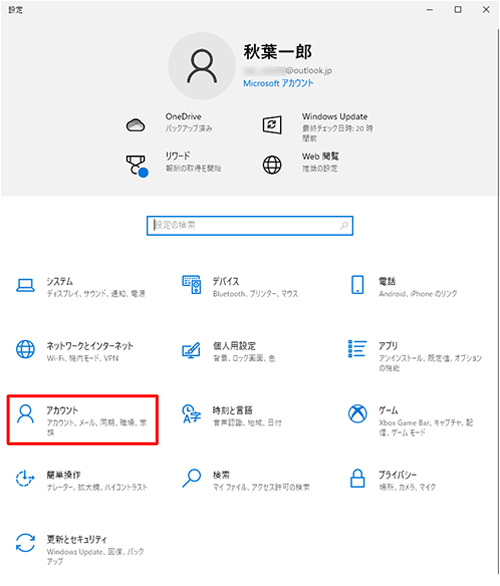Open the Windows Update status label

(334, 116)
